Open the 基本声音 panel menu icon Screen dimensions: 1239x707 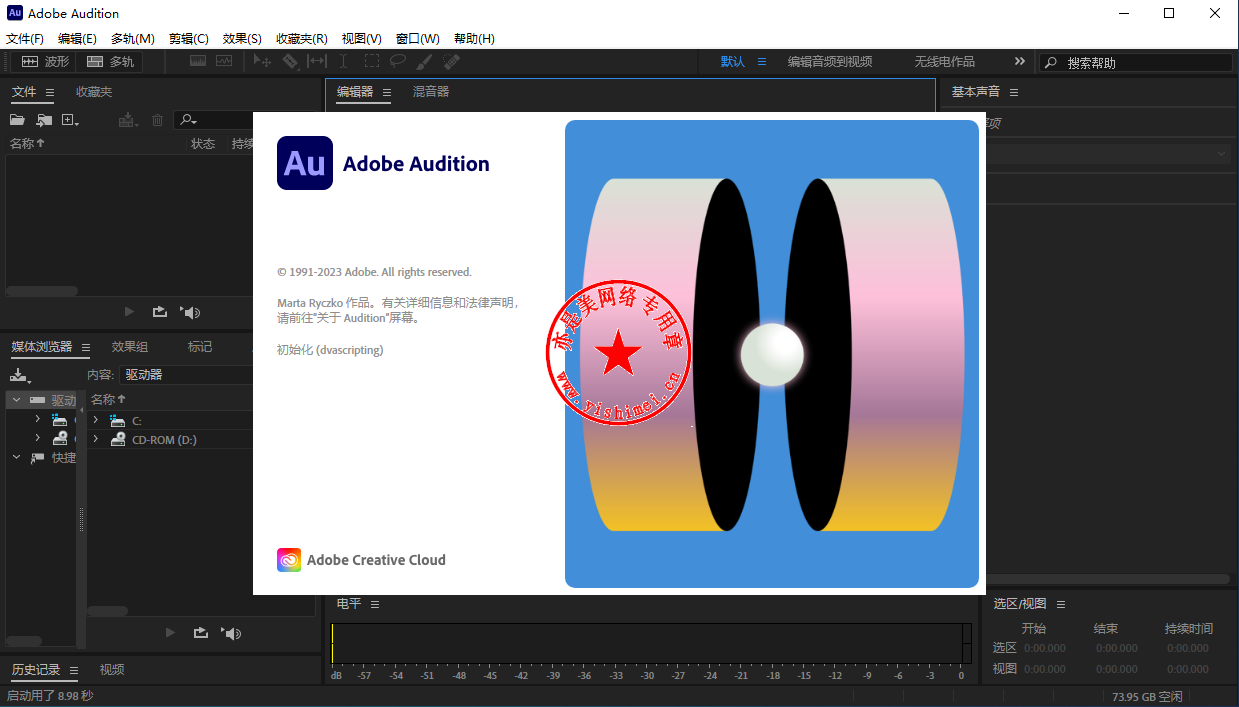[x=1014, y=92]
